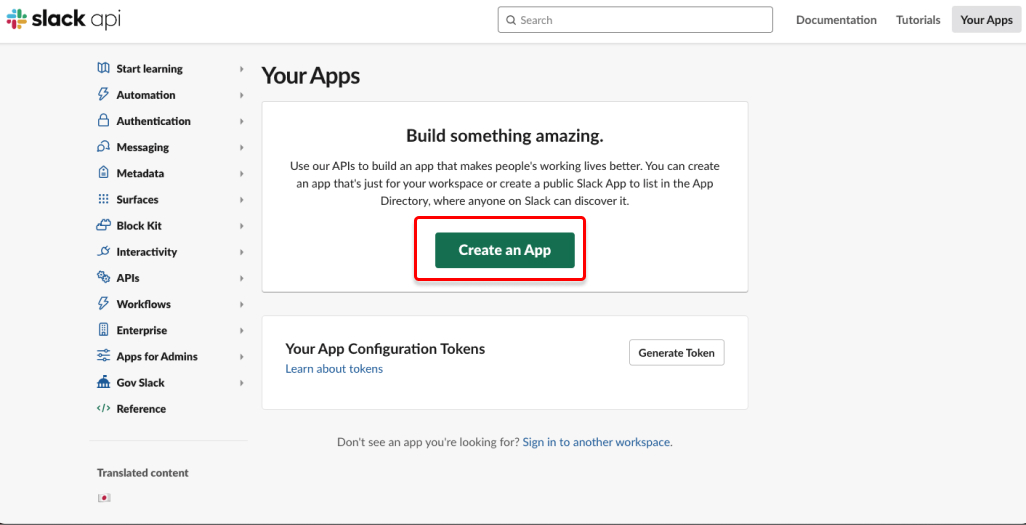Click the gears icon beside APIs
Screen dimensions: 1026x525
(x=103, y=278)
